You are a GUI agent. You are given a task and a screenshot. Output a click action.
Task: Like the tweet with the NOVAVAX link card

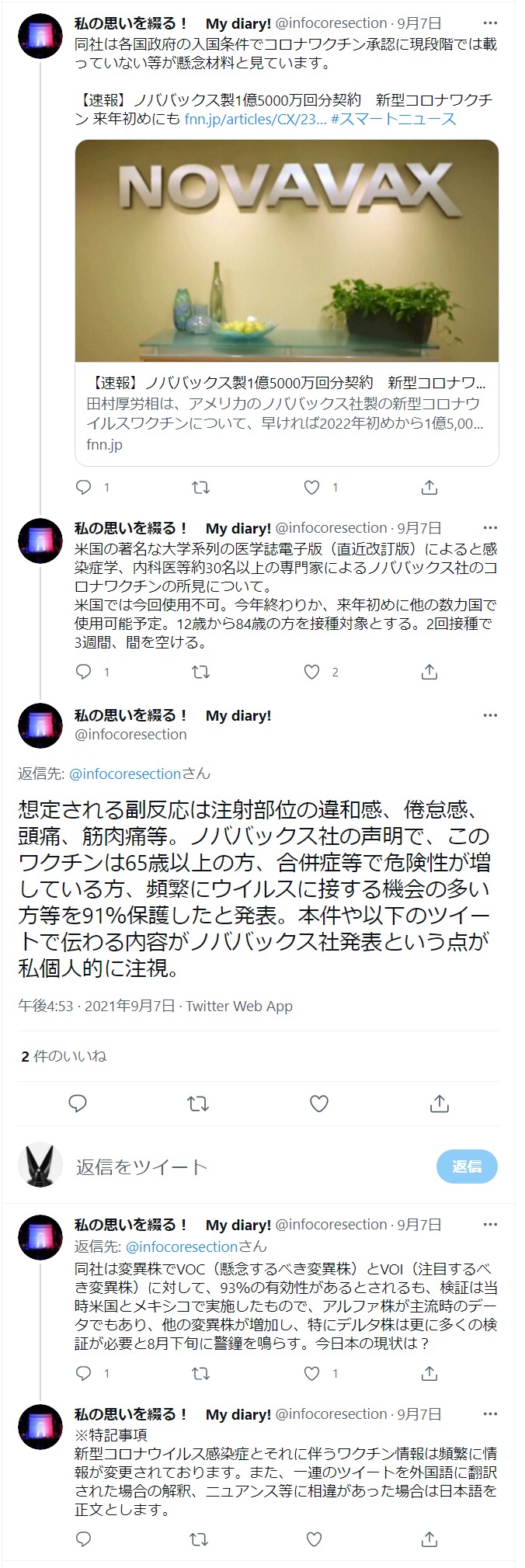click(311, 488)
